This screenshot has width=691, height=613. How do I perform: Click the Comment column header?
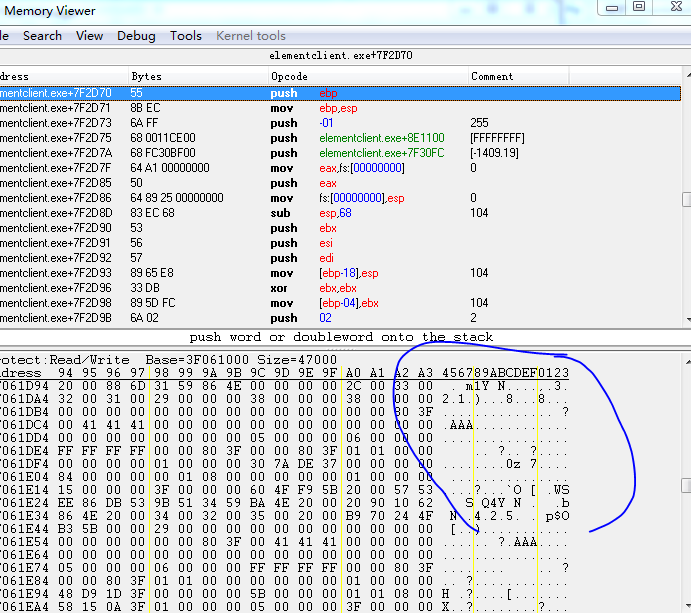click(492, 77)
